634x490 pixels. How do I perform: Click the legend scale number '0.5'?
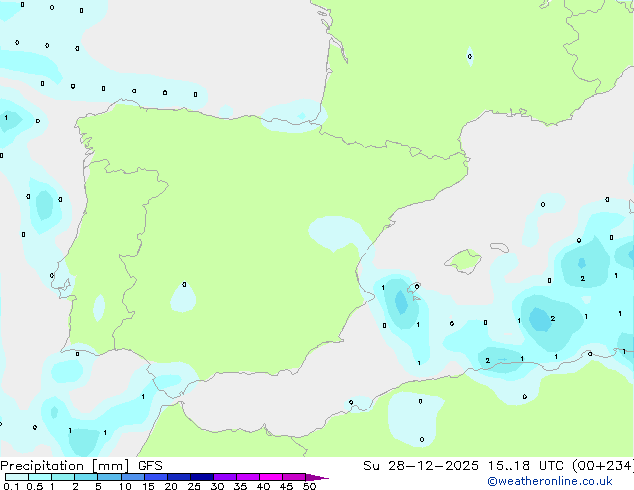35,486
